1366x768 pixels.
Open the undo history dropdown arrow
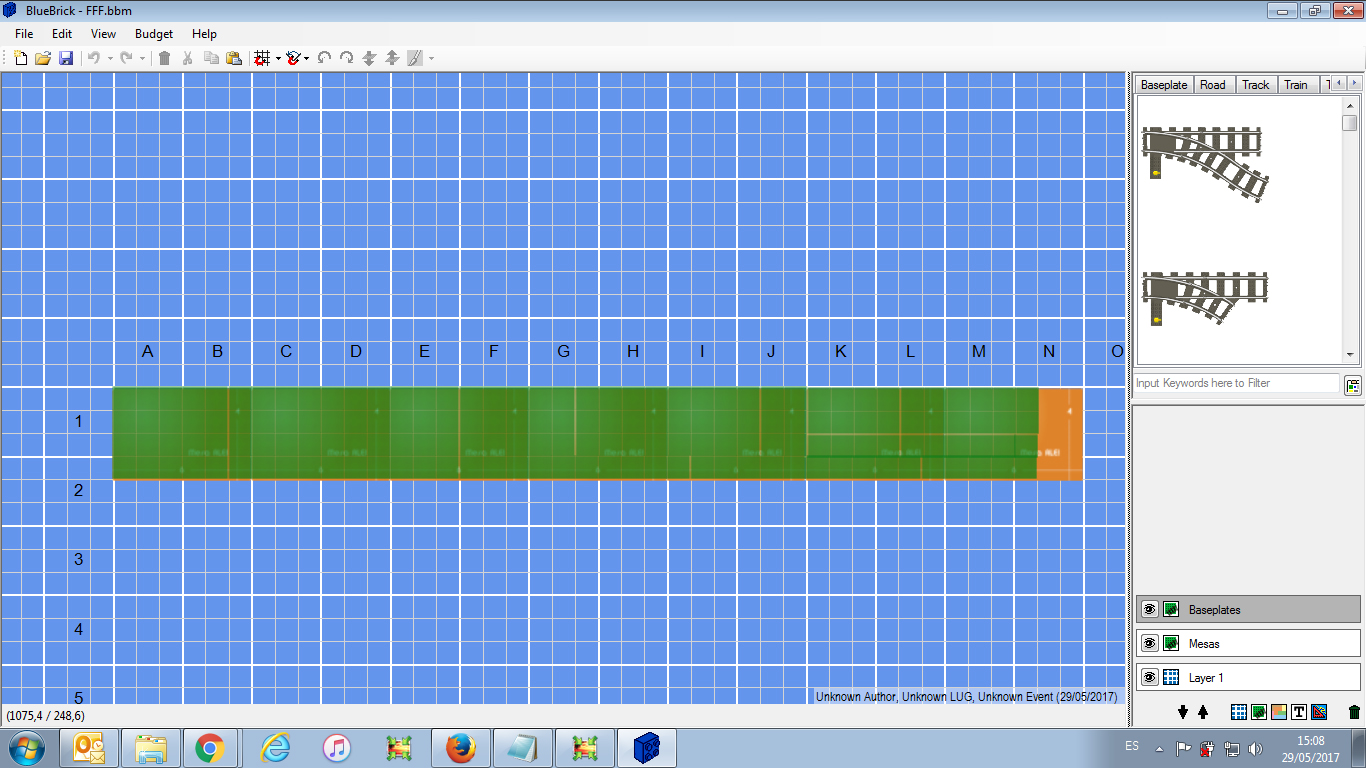click(x=110, y=58)
